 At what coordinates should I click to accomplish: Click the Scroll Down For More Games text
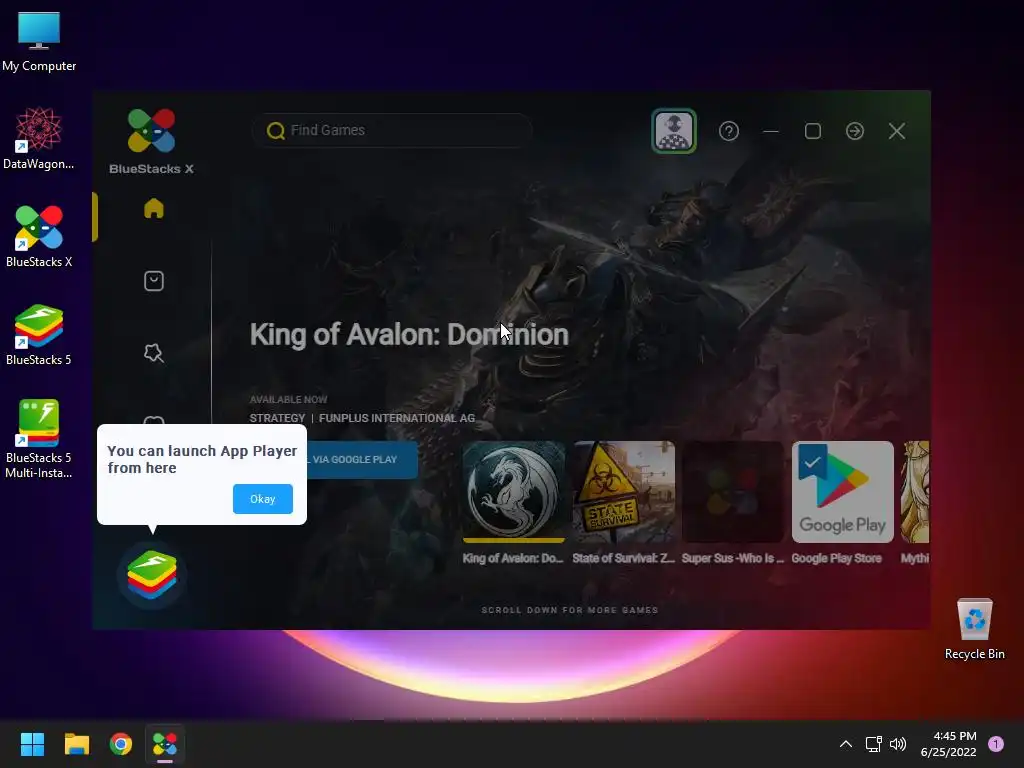coord(570,610)
